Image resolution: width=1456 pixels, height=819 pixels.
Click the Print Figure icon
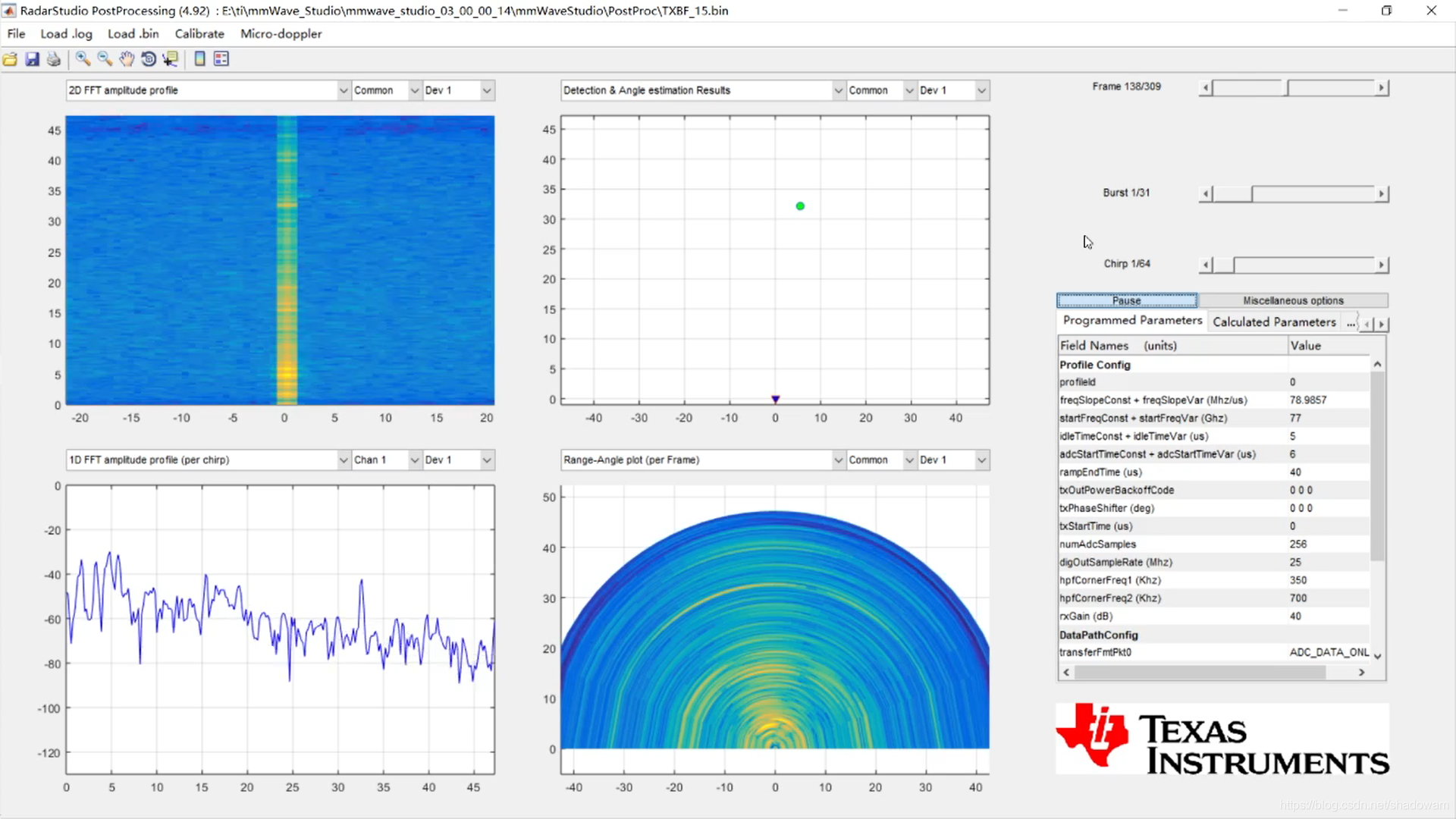(54, 59)
